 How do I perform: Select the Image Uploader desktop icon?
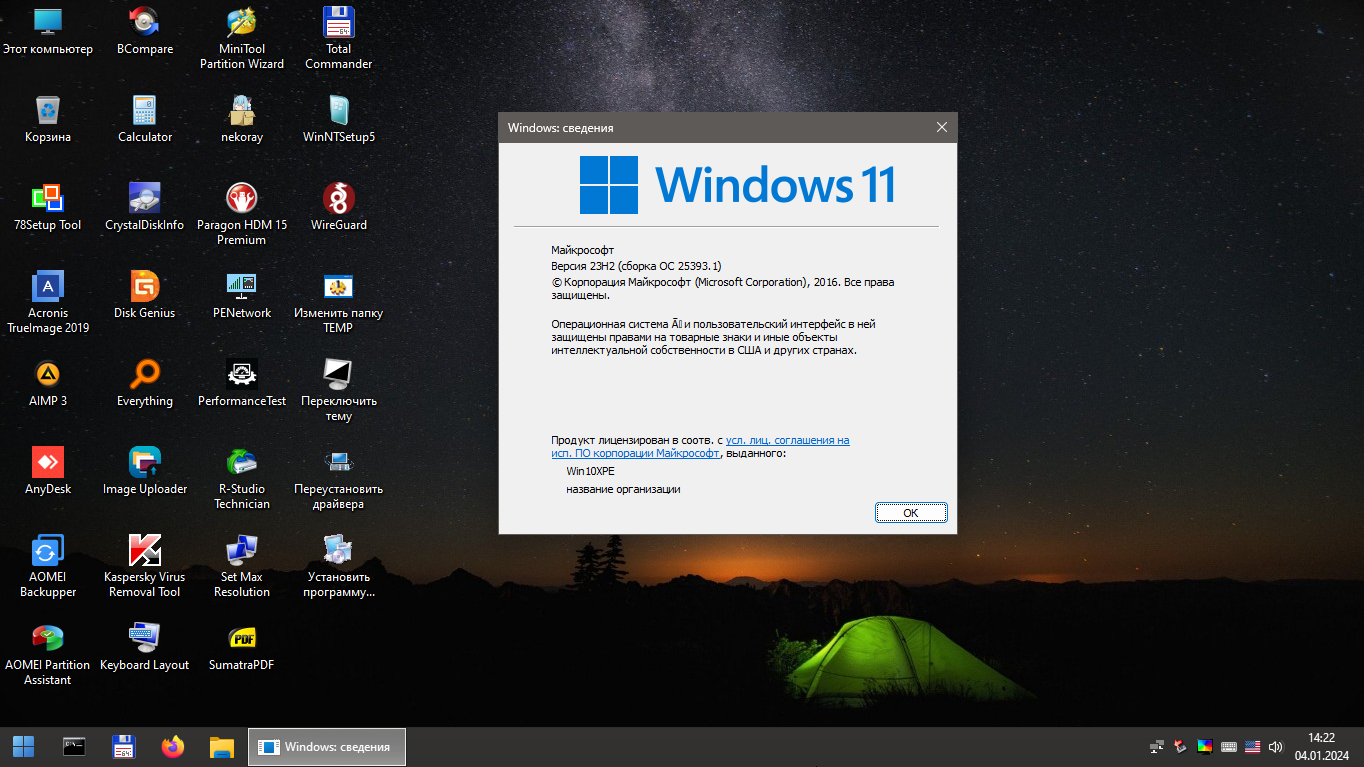pos(144,472)
